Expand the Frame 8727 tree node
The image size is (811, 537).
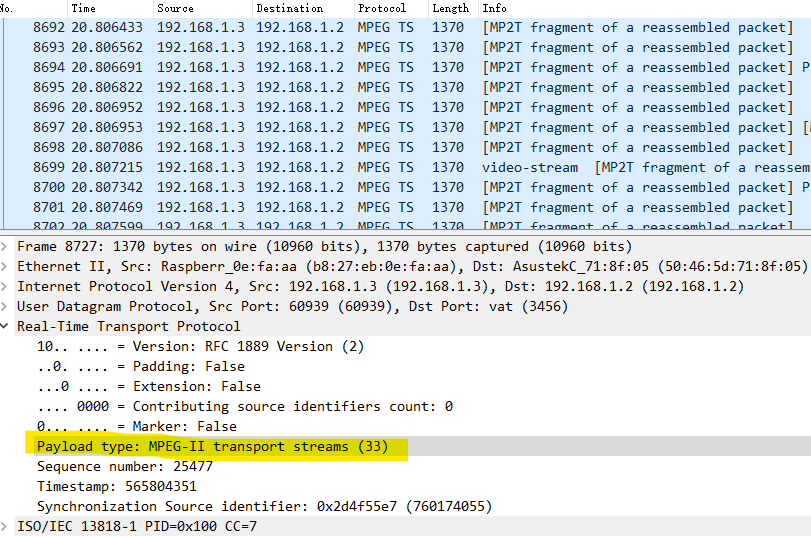click(7, 246)
